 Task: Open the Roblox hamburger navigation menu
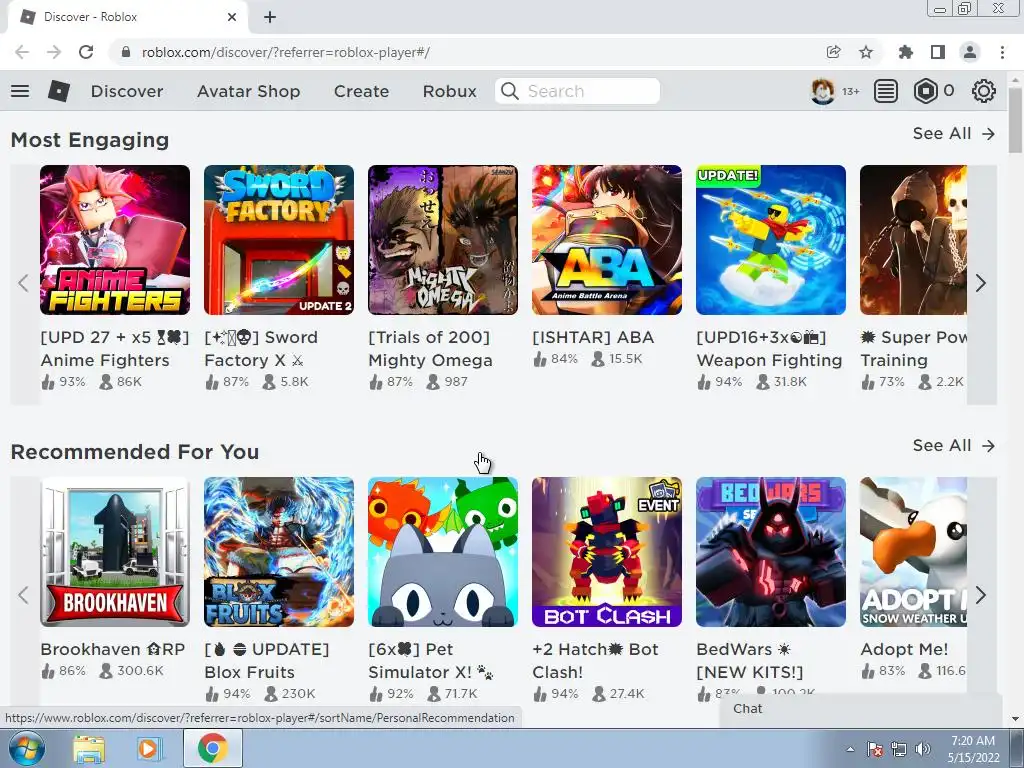click(x=20, y=91)
